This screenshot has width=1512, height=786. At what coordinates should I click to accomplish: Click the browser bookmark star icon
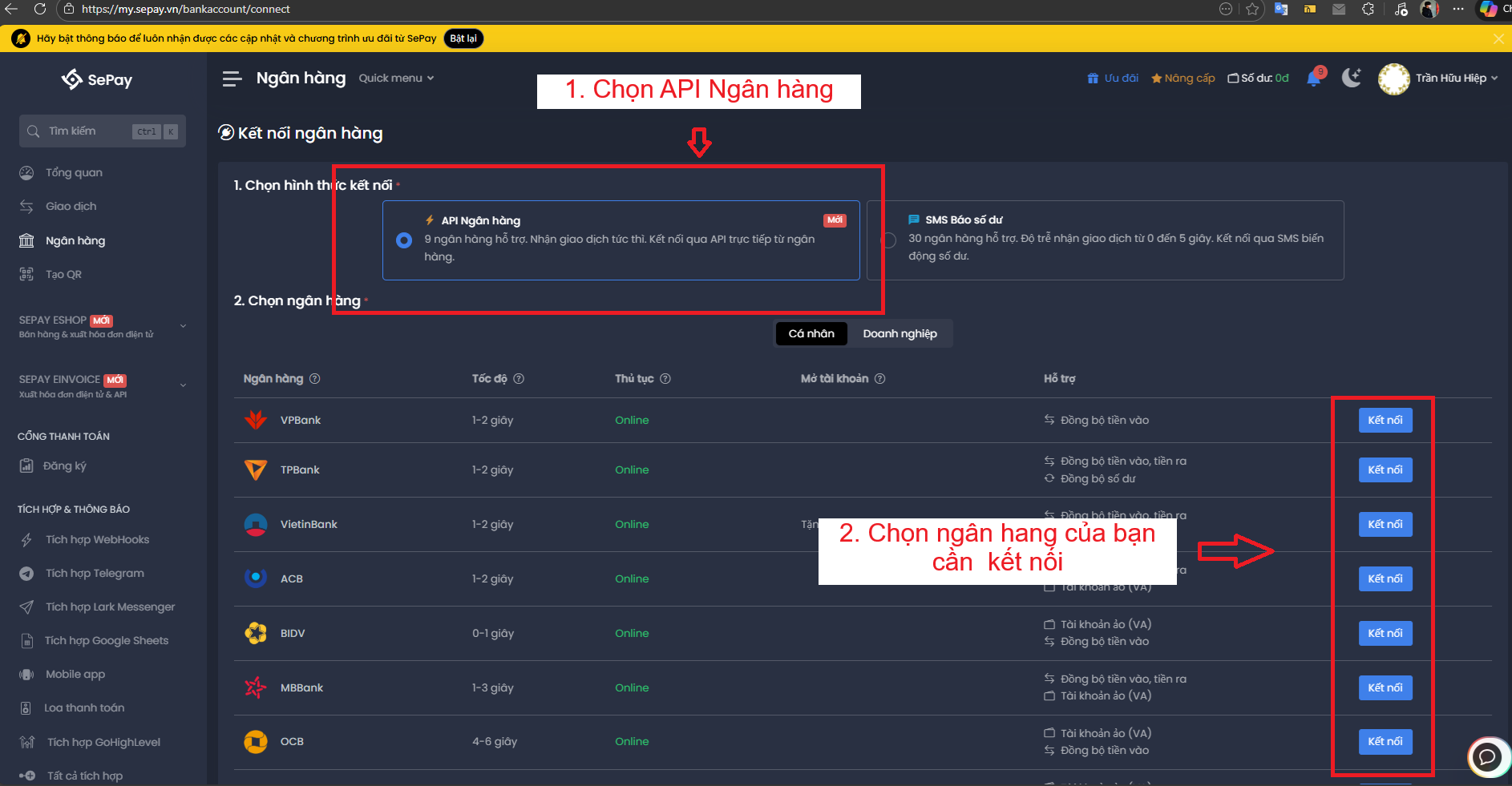[x=1252, y=10]
